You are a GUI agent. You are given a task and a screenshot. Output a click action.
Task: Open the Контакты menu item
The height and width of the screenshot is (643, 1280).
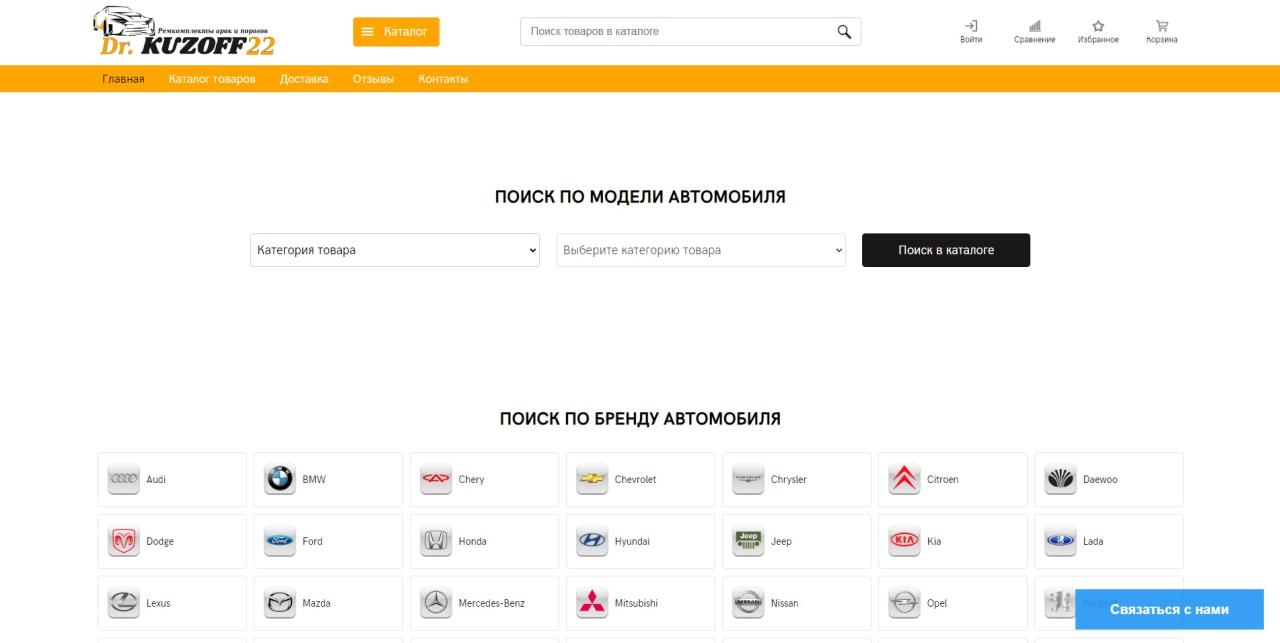(x=443, y=79)
